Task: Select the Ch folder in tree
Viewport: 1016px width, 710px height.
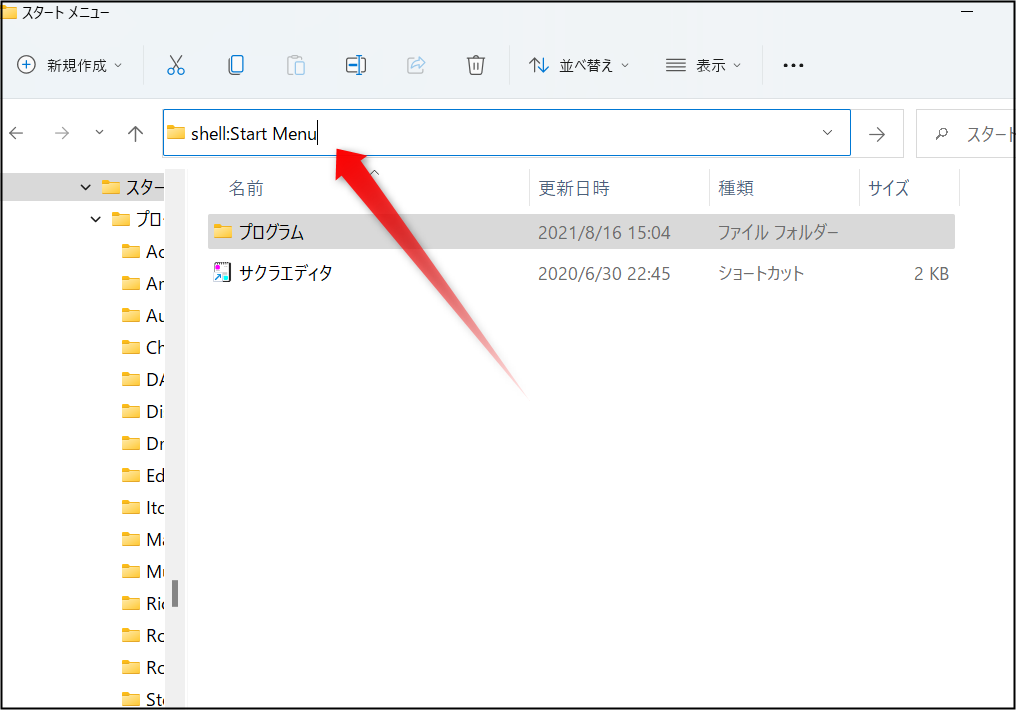Action: click(x=143, y=347)
